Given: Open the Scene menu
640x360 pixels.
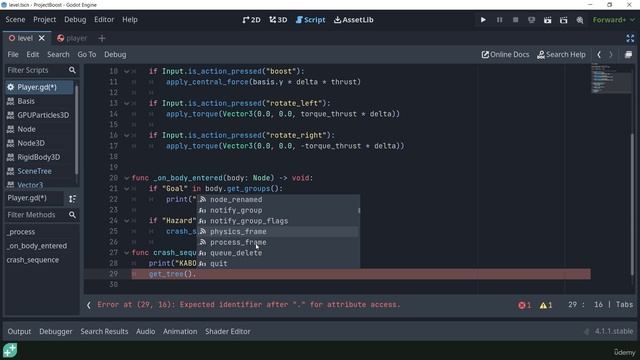Looking at the screenshot, I should (x=15, y=20).
